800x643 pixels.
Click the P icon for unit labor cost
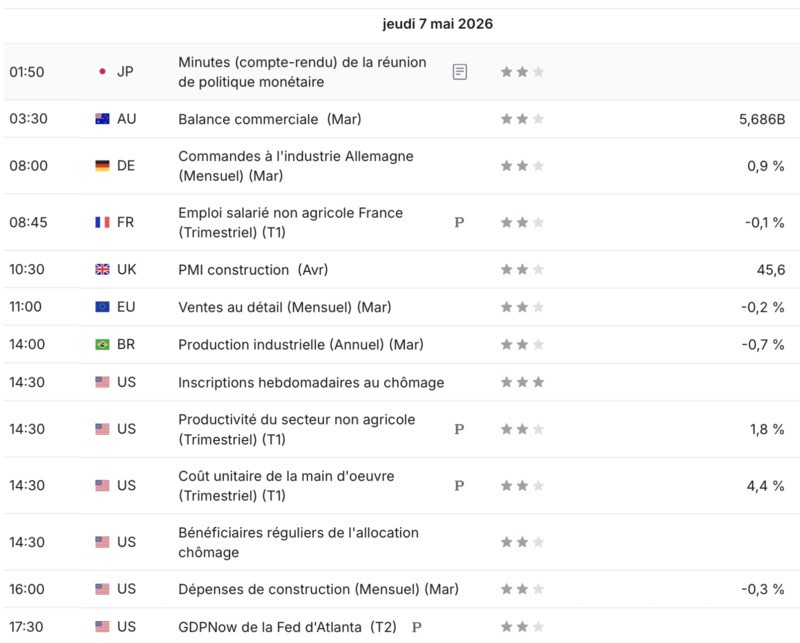pos(459,486)
